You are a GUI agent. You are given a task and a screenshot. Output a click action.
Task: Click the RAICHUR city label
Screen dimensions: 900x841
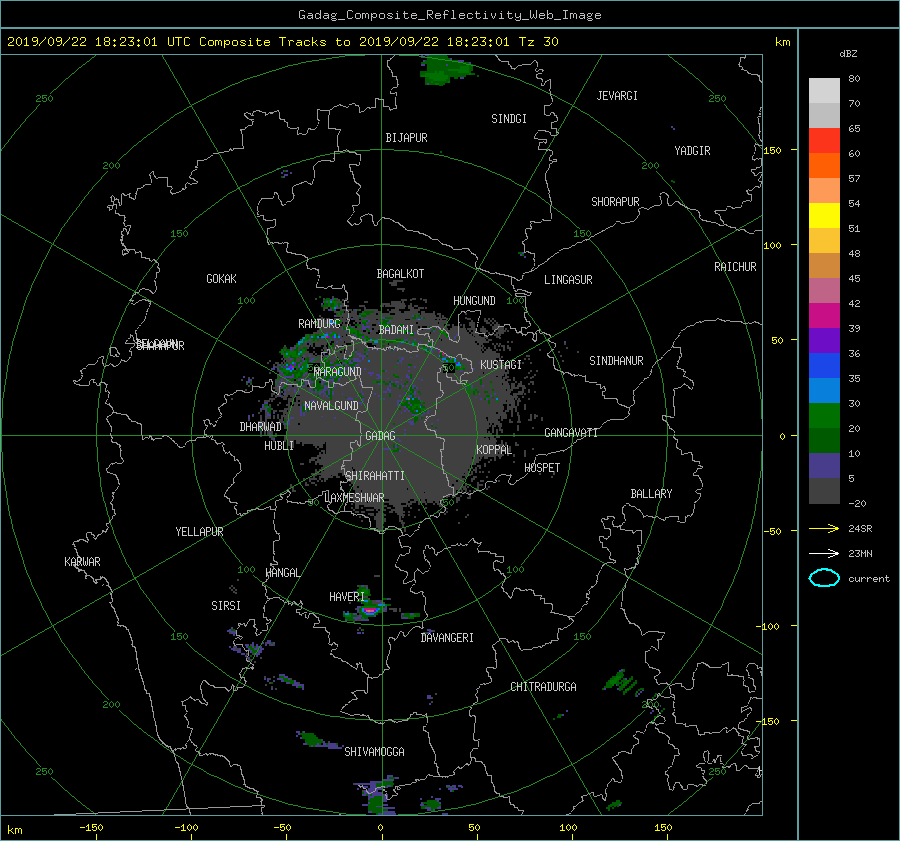(735, 267)
